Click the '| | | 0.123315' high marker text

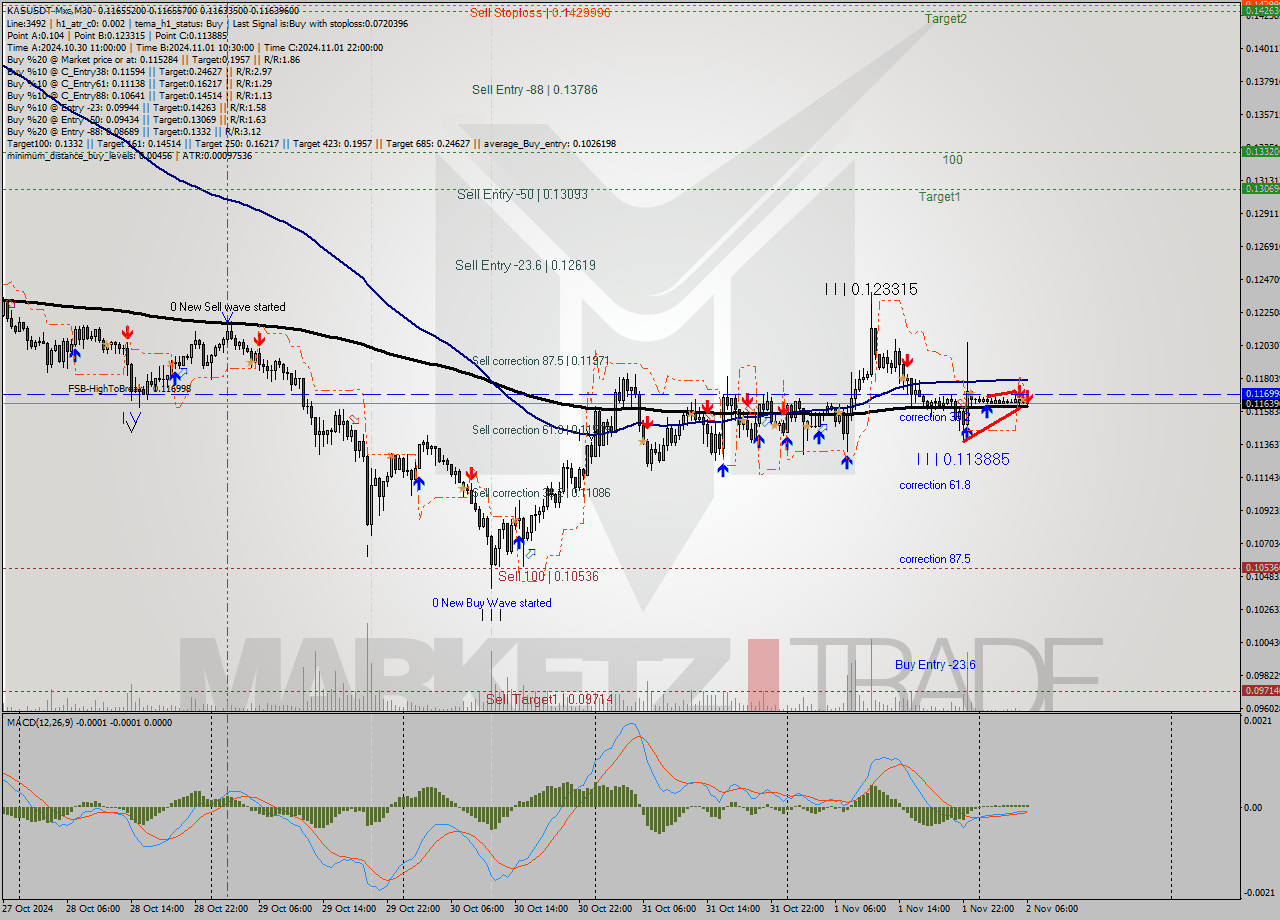tap(871, 289)
